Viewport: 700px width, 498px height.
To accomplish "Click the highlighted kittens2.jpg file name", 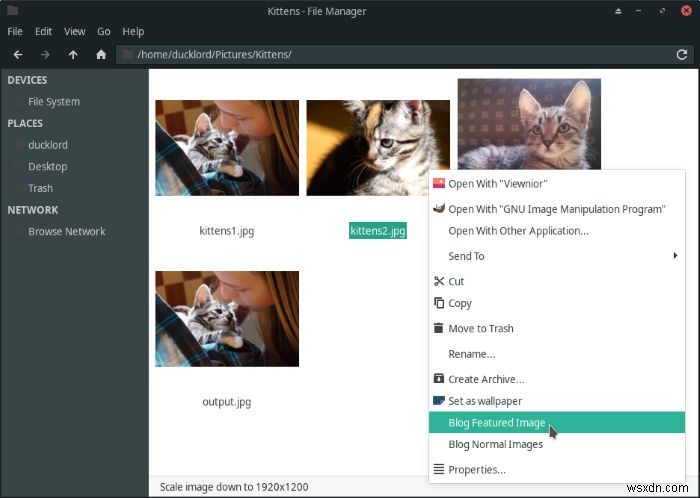I will coord(378,231).
